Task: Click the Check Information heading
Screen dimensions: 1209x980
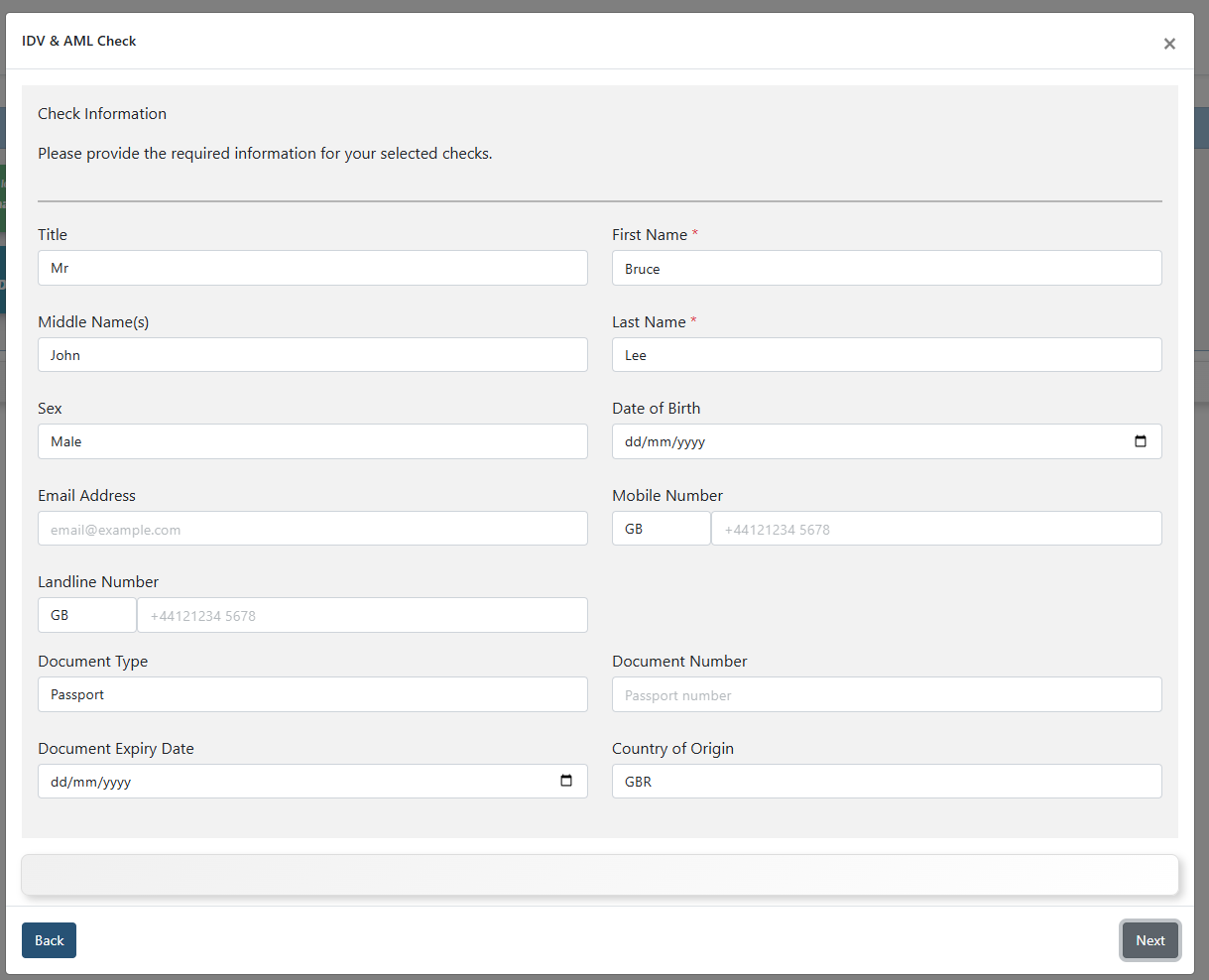Action: (x=102, y=113)
